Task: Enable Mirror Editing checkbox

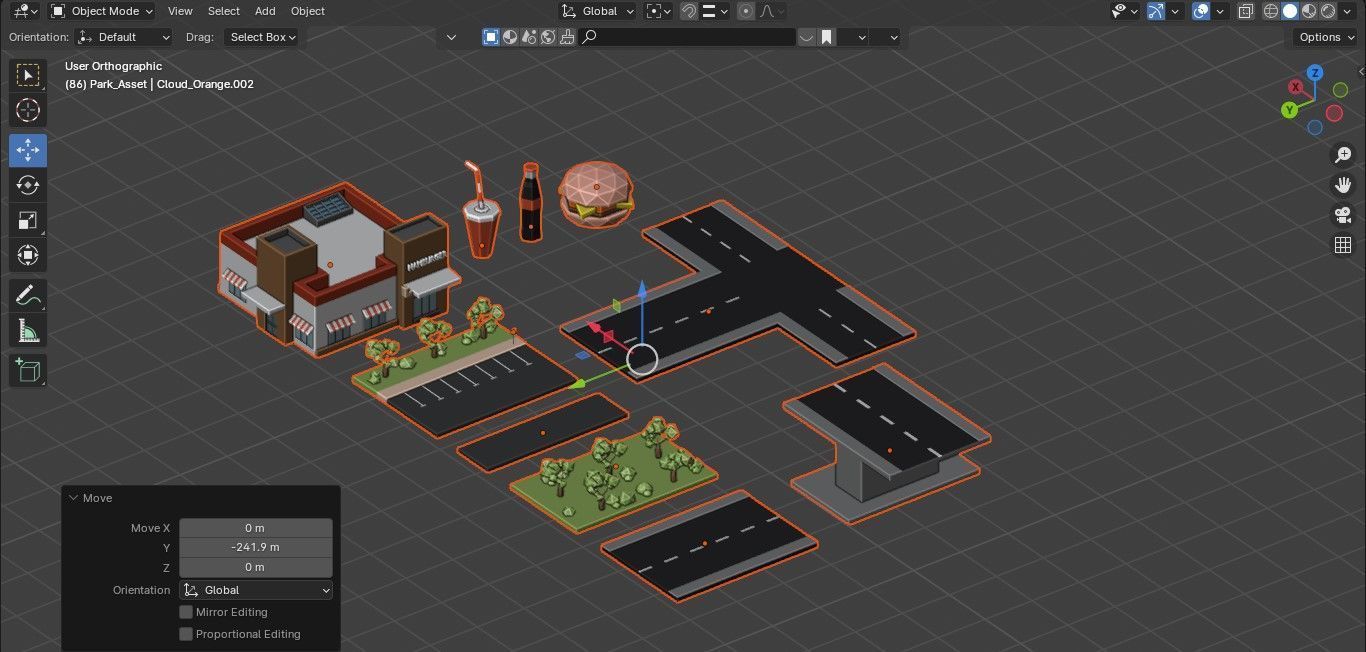Action: [x=186, y=612]
